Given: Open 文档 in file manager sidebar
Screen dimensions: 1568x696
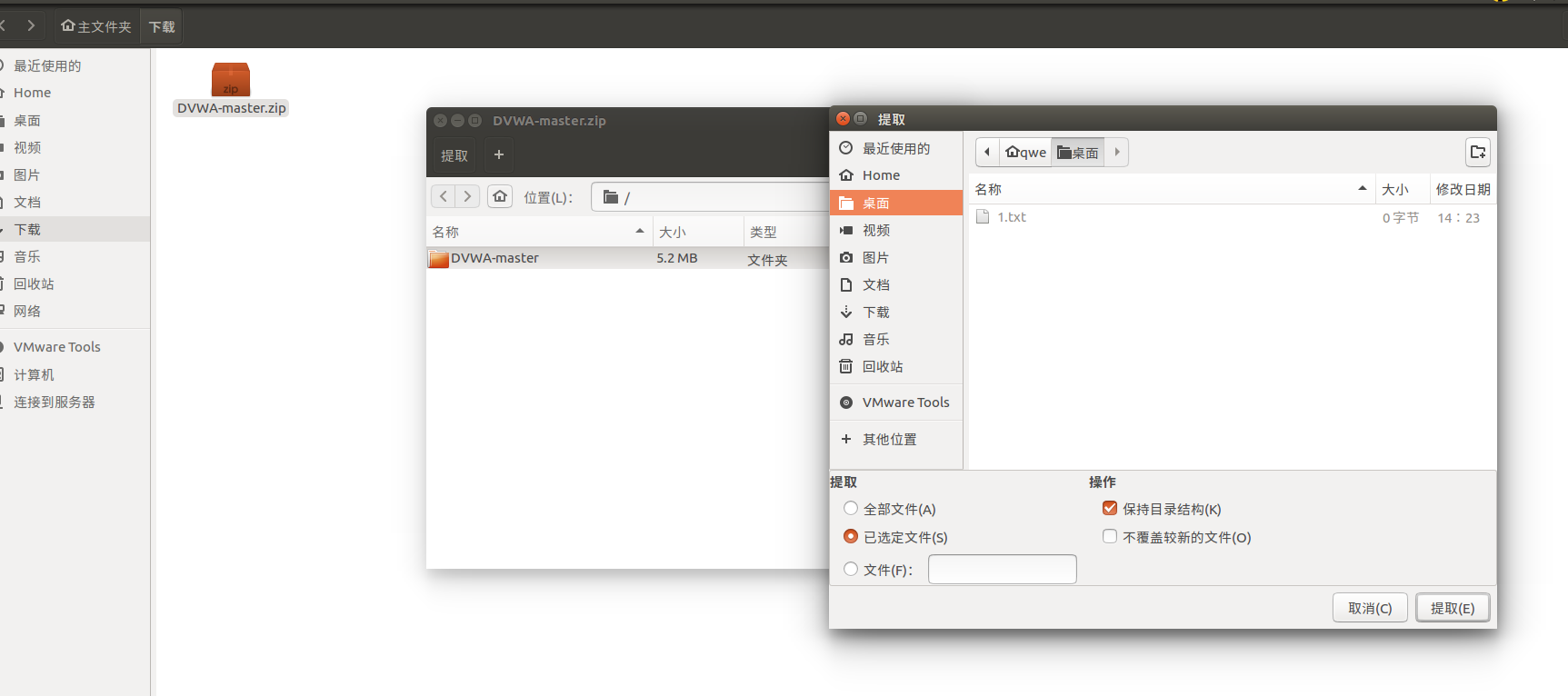Looking at the screenshot, I should [75, 202].
